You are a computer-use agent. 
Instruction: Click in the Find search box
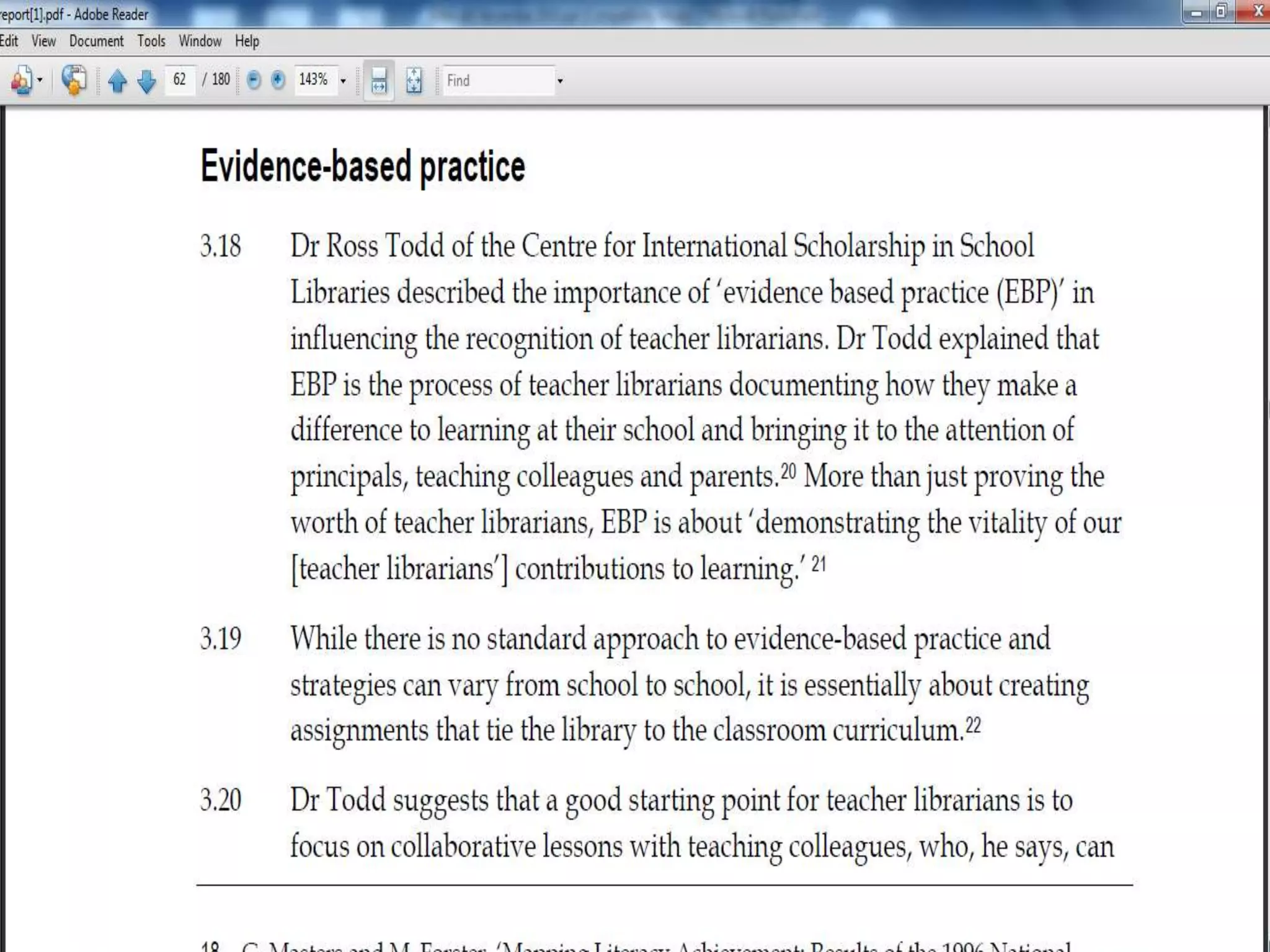496,81
